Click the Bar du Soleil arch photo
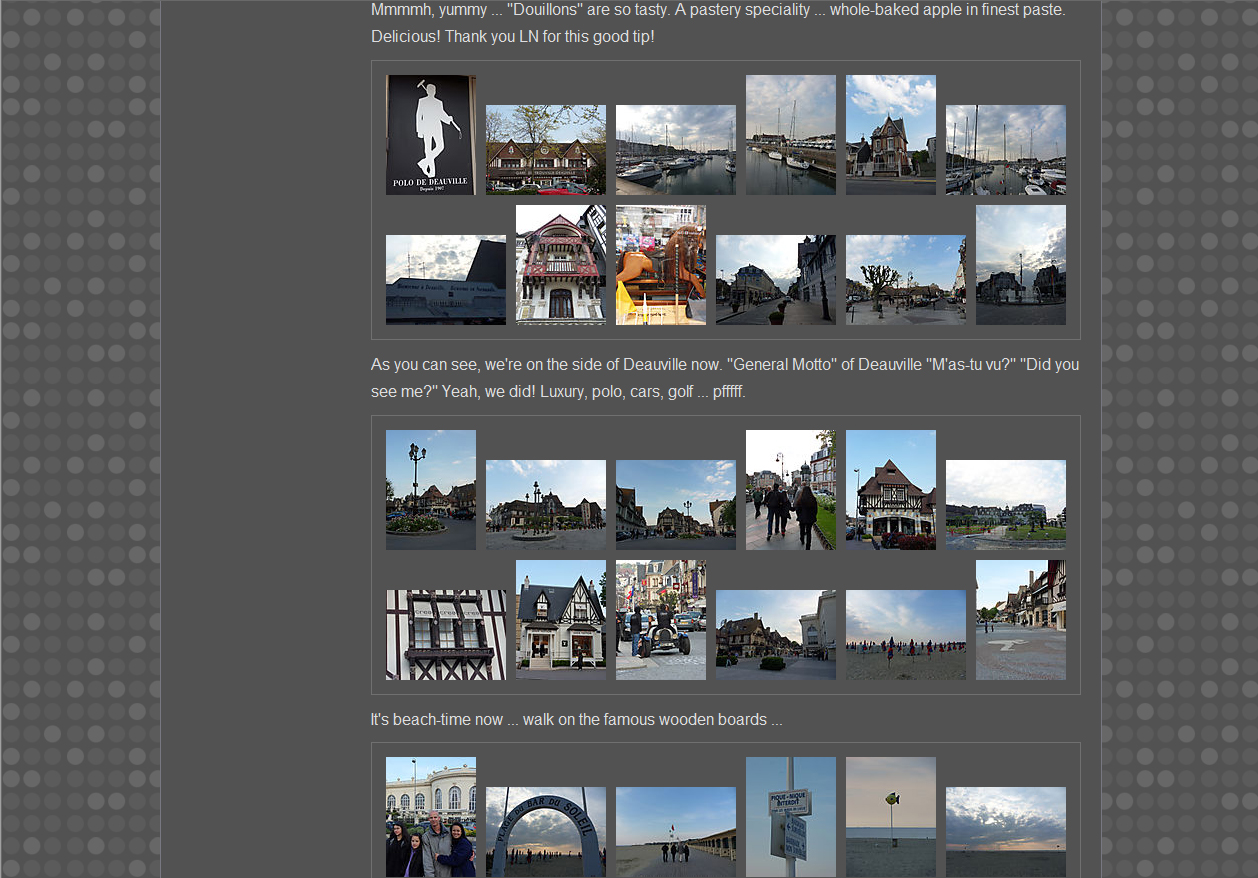The width and height of the screenshot is (1258, 878). tap(545, 832)
